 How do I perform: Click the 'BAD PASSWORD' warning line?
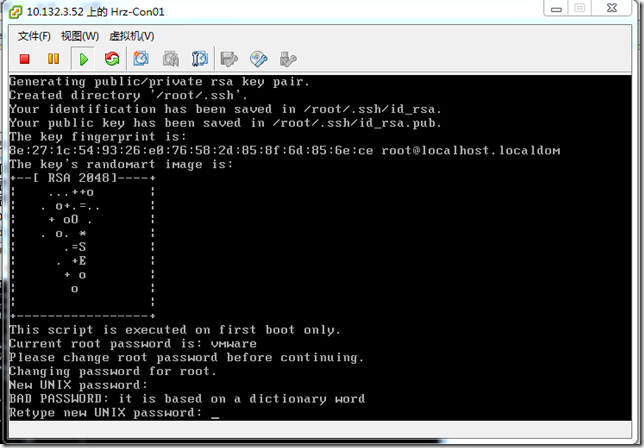pyautogui.click(x=187, y=399)
